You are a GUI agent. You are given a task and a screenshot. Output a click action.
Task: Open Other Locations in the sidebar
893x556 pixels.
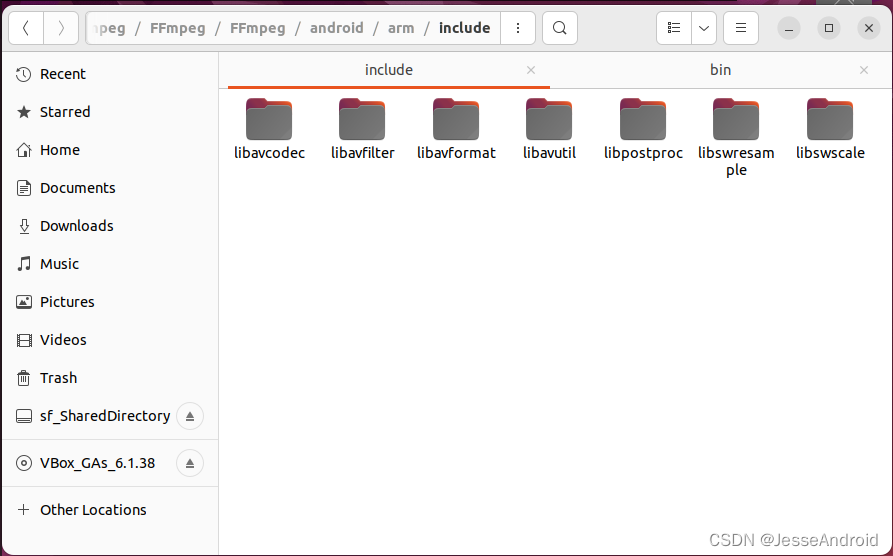110,510
